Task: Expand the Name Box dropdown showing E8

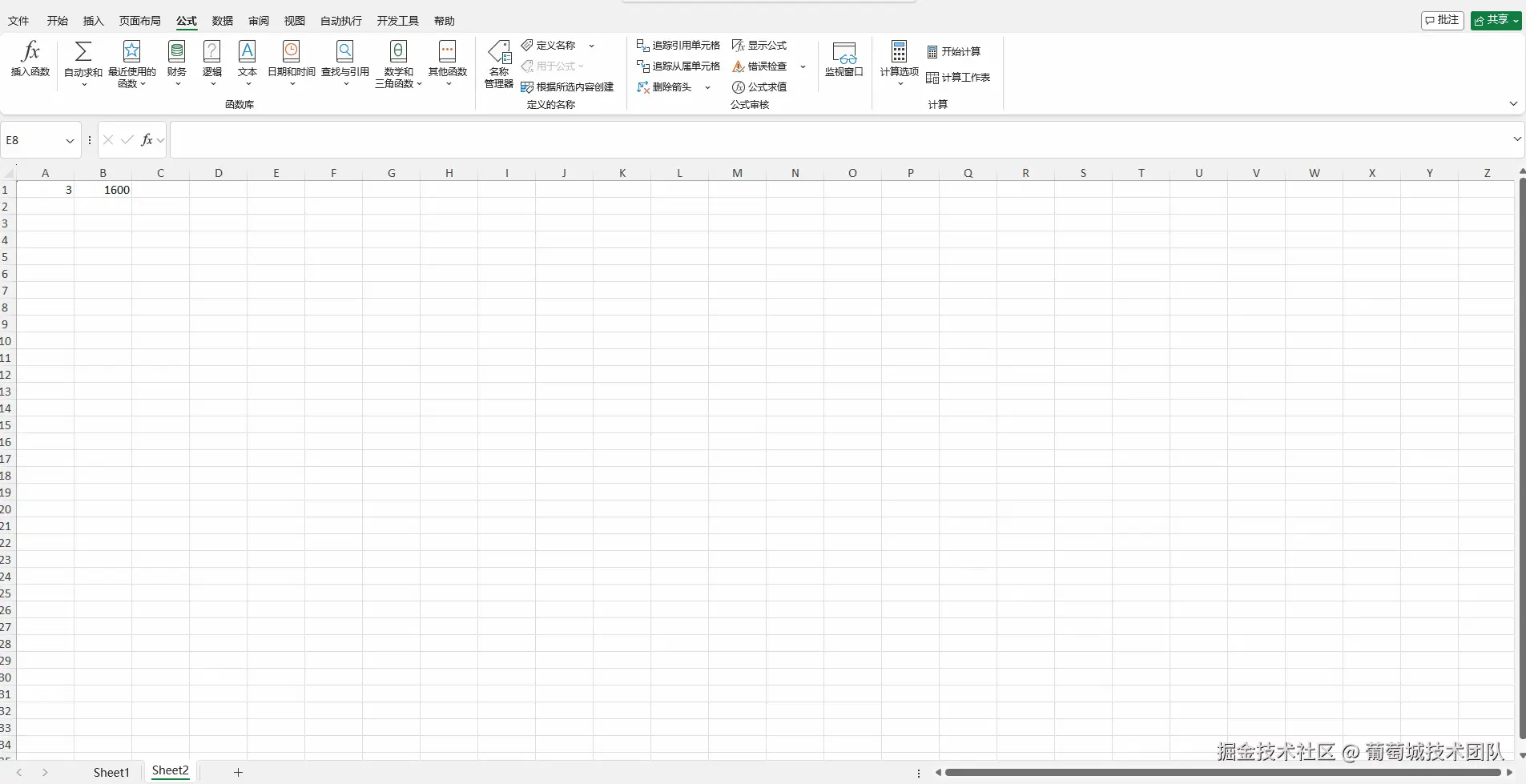Action: coord(70,141)
